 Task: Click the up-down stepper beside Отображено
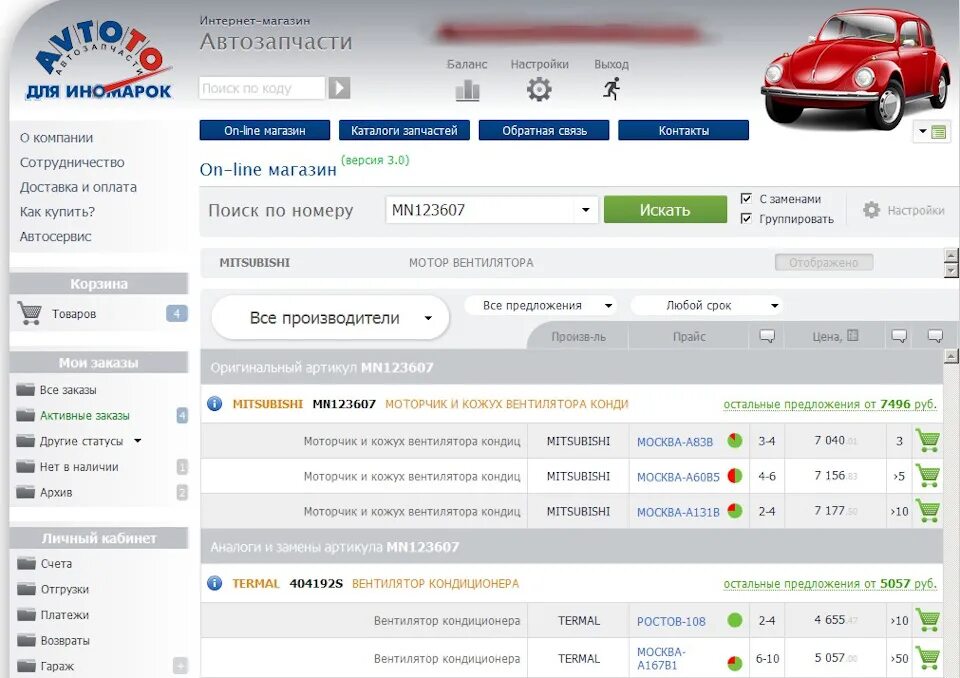(951, 263)
